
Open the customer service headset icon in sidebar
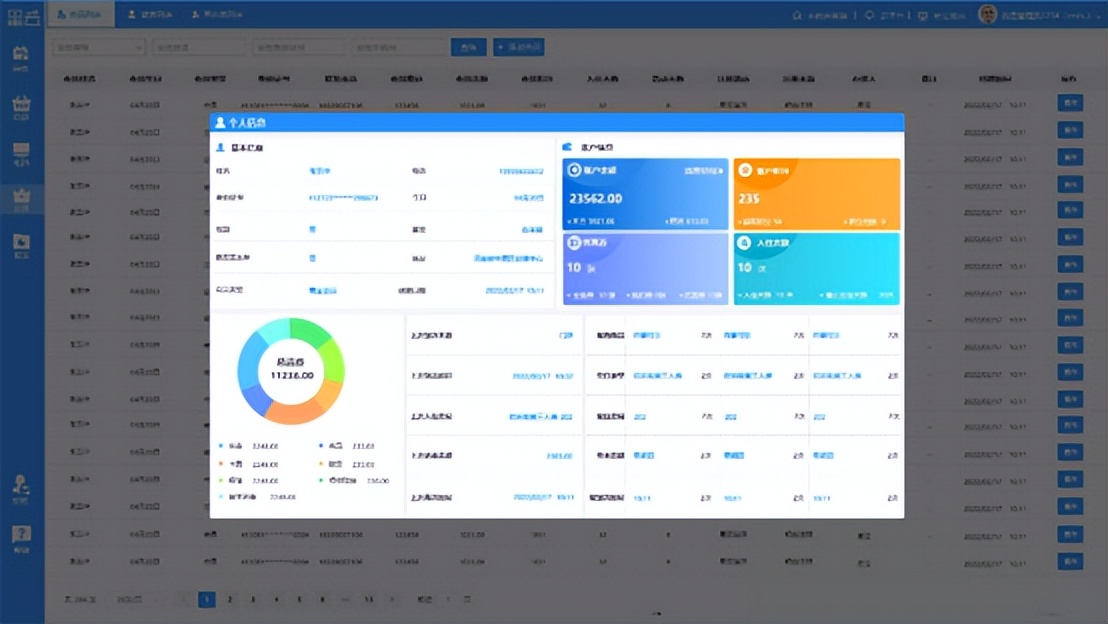tap(21, 488)
